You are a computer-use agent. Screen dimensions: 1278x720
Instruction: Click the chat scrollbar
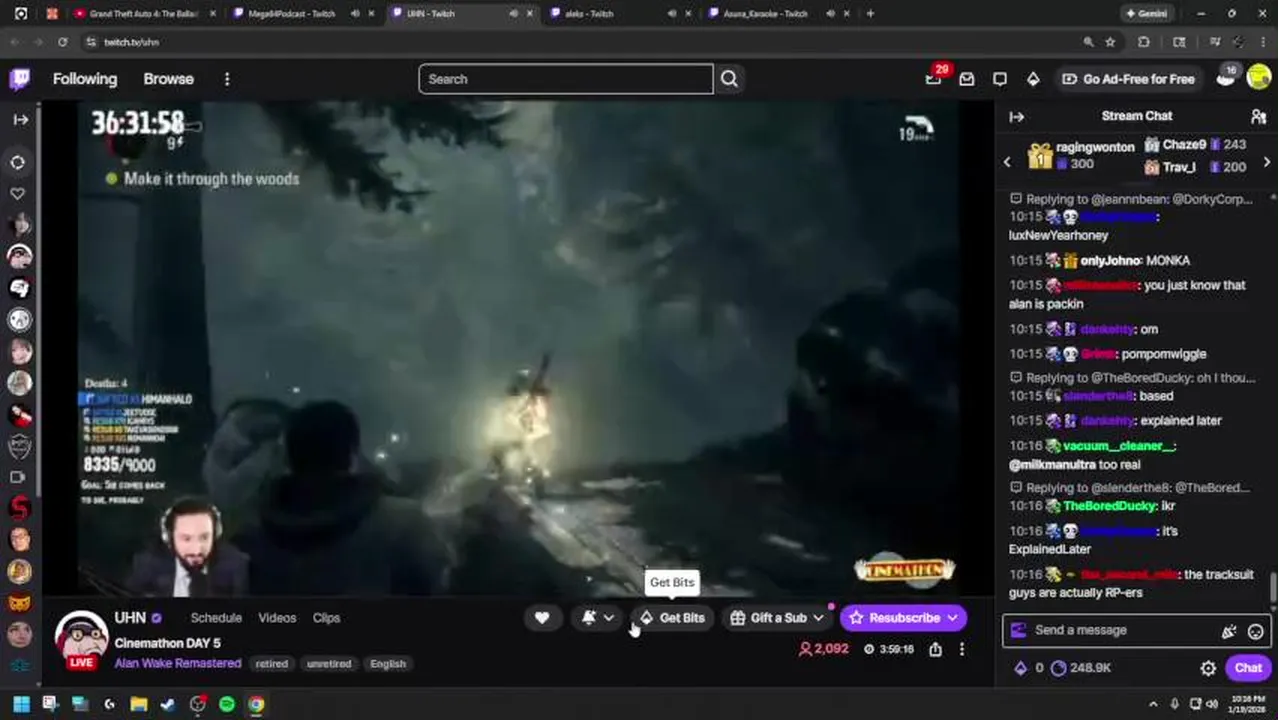[x=1273, y=587]
